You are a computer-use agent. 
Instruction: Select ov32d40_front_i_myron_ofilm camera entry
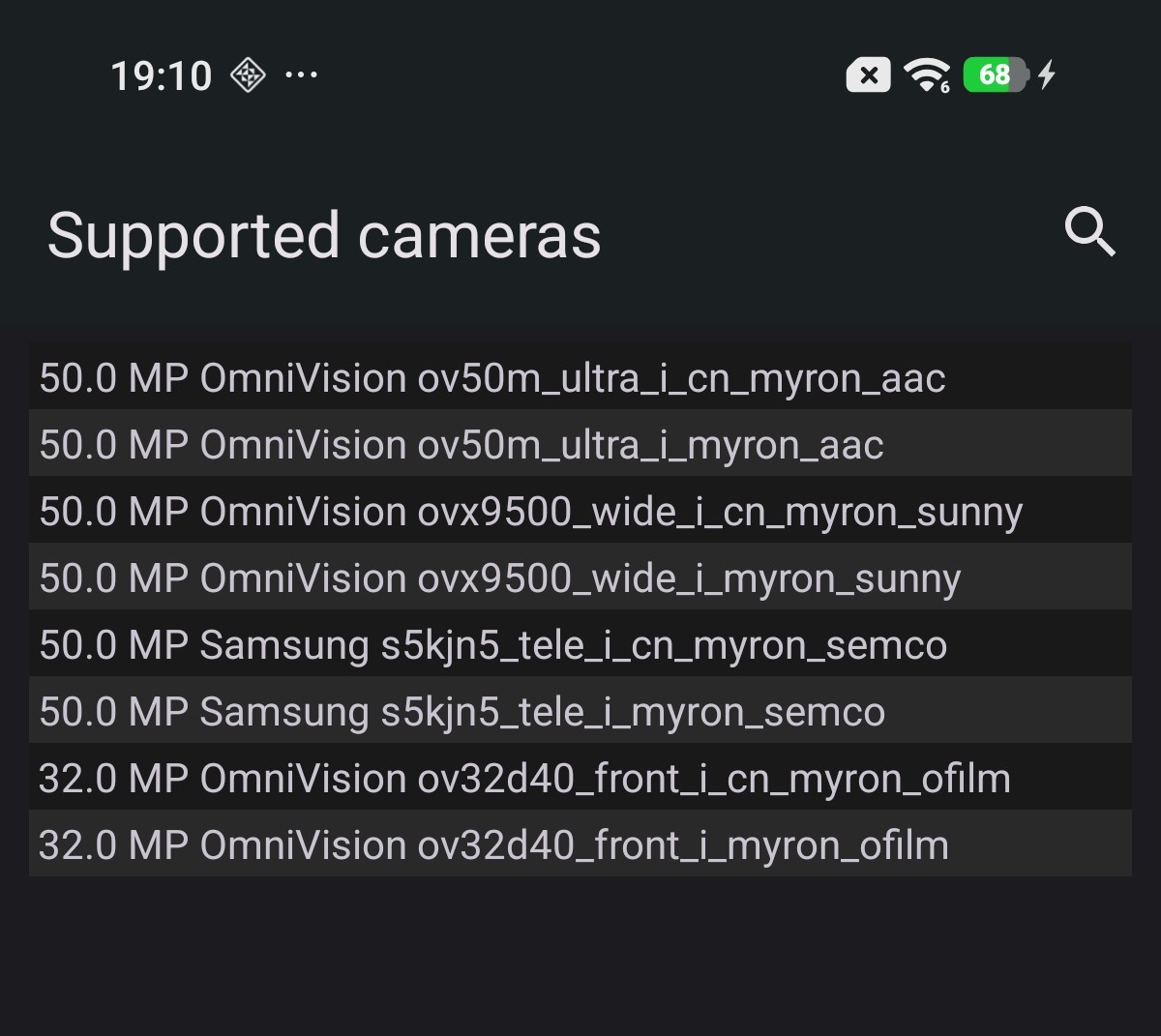click(580, 843)
